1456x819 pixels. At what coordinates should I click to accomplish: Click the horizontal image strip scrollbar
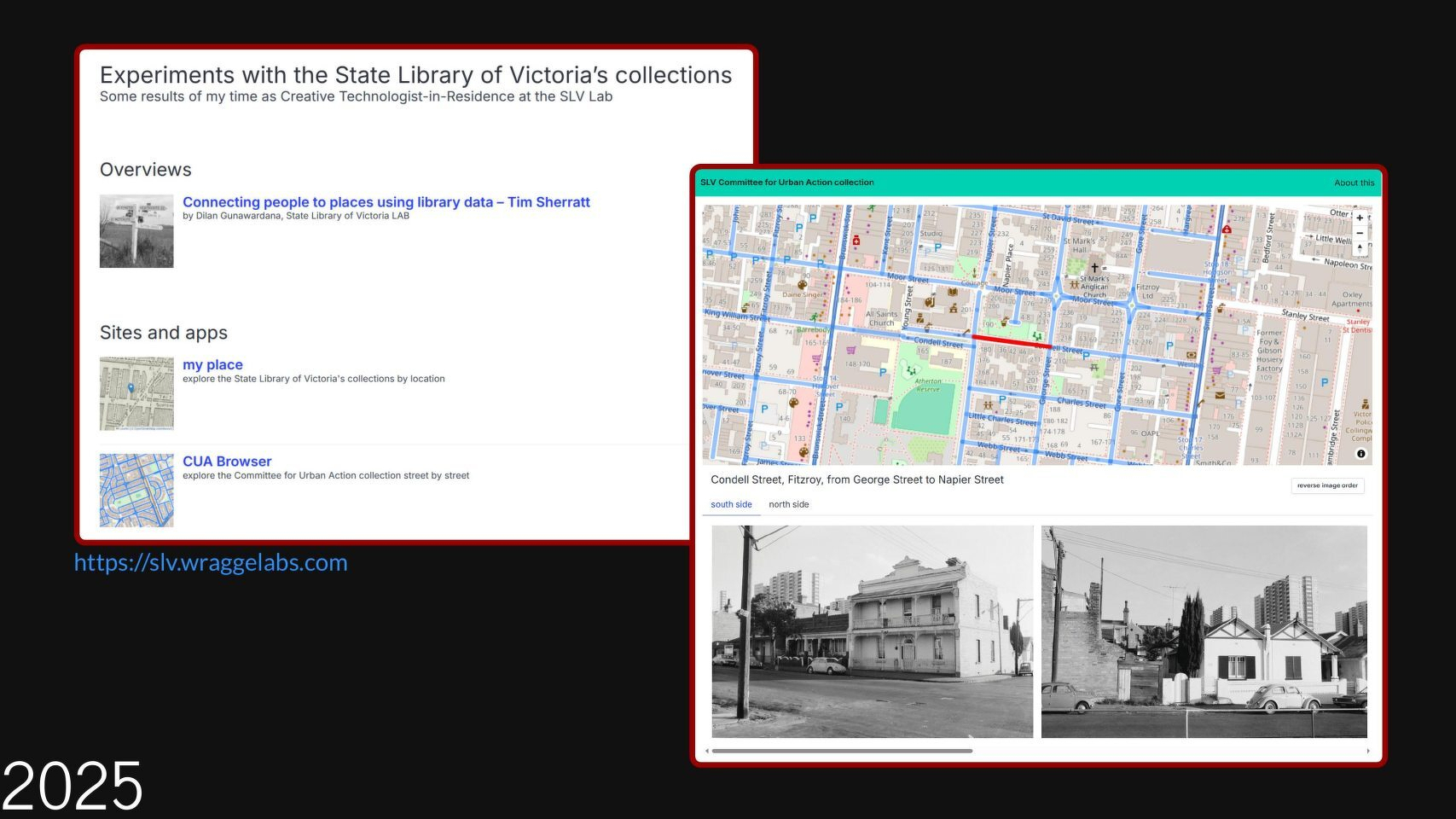[x=843, y=751]
